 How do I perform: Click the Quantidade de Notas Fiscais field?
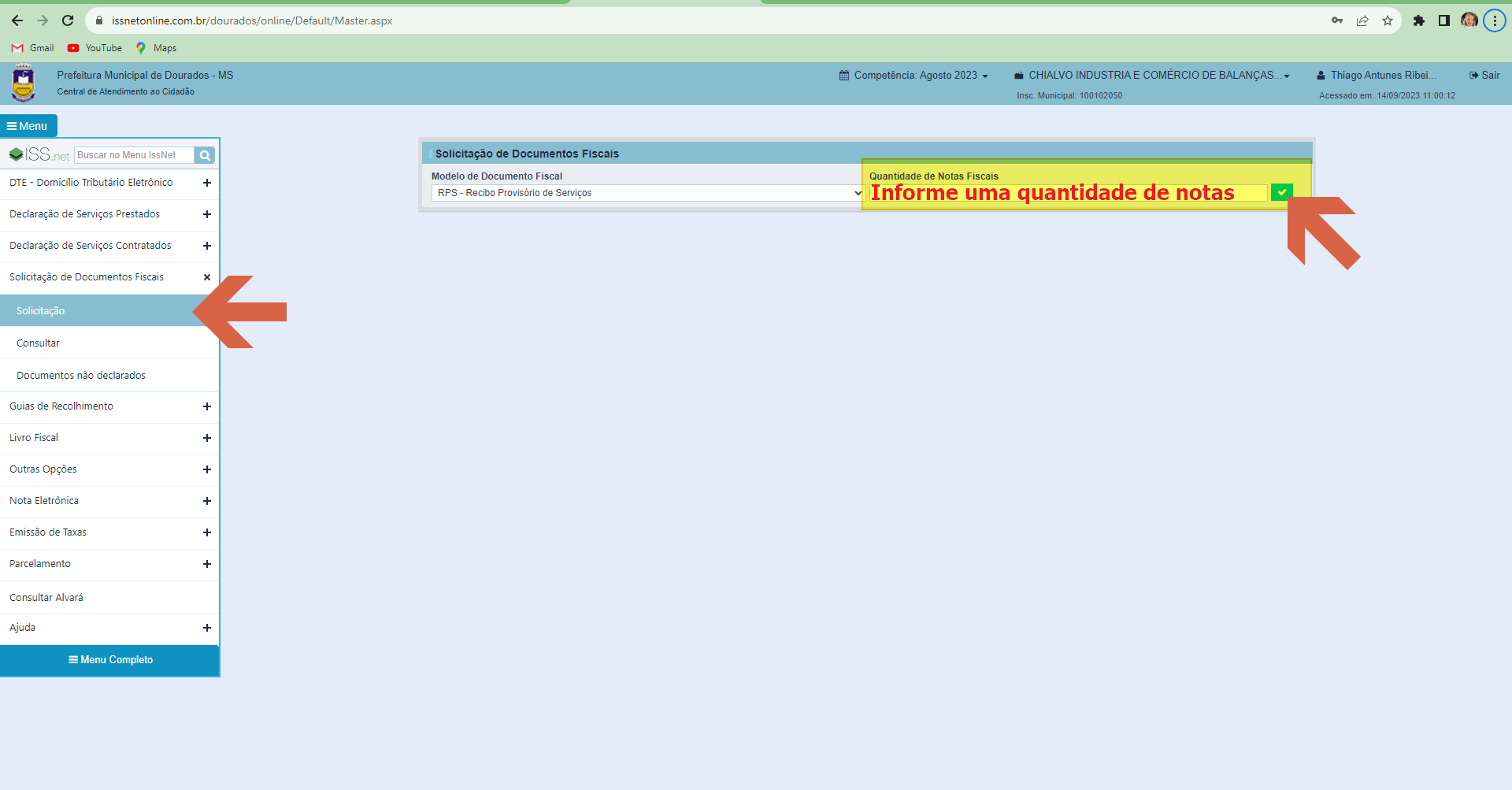click(1069, 193)
